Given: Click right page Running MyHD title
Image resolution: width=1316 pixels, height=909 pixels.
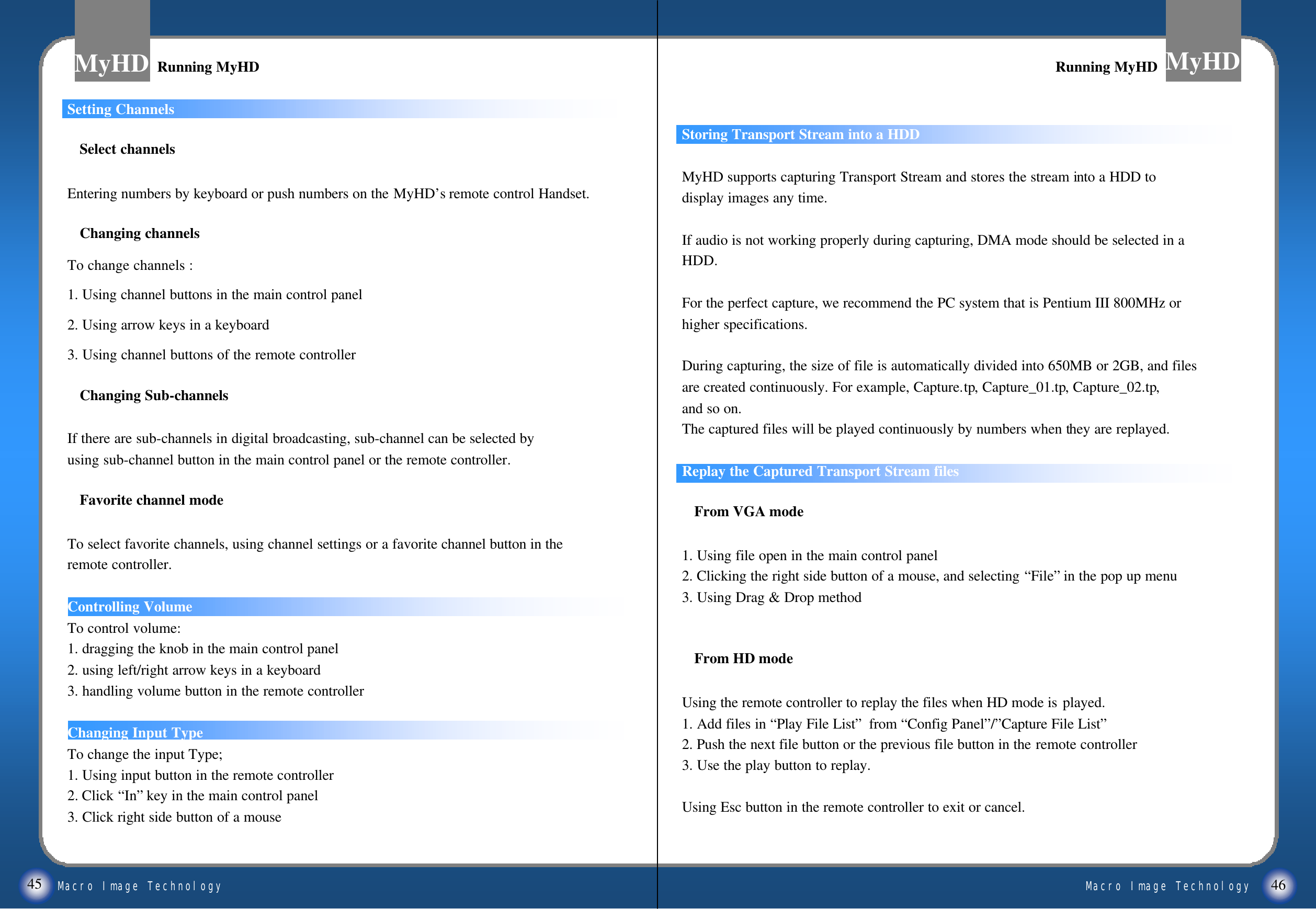Looking at the screenshot, I should point(1105,67).
